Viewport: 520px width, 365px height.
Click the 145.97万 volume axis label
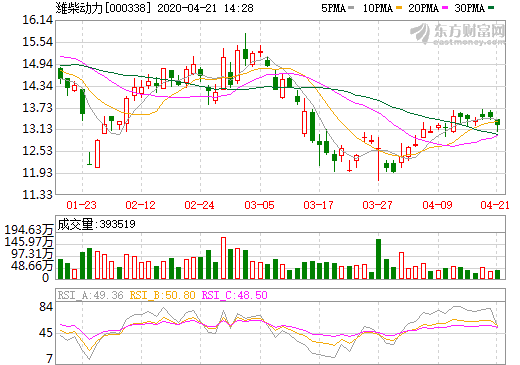pyautogui.click(x=29, y=242)
